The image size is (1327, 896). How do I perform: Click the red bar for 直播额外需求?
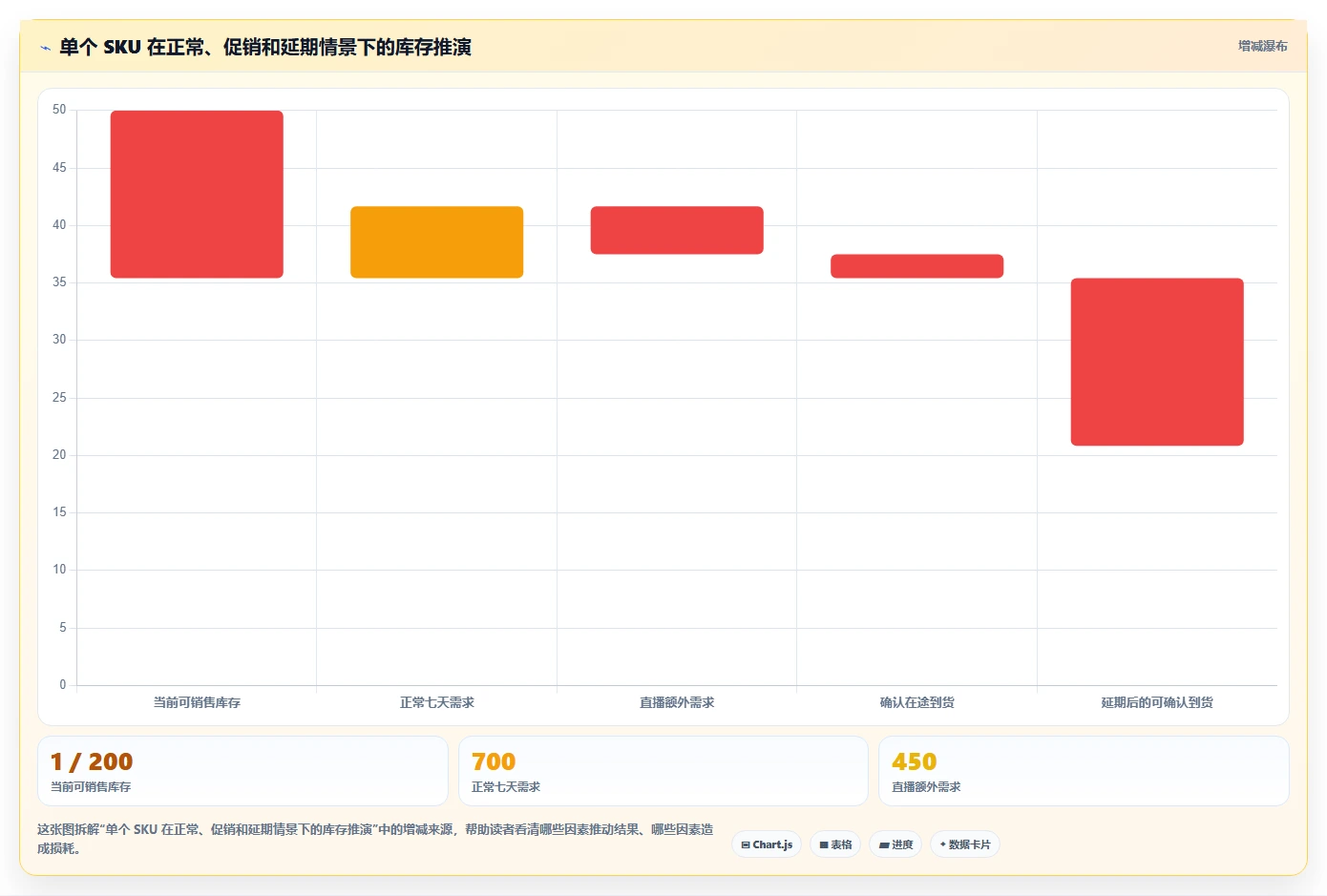[x=677, y=230]
